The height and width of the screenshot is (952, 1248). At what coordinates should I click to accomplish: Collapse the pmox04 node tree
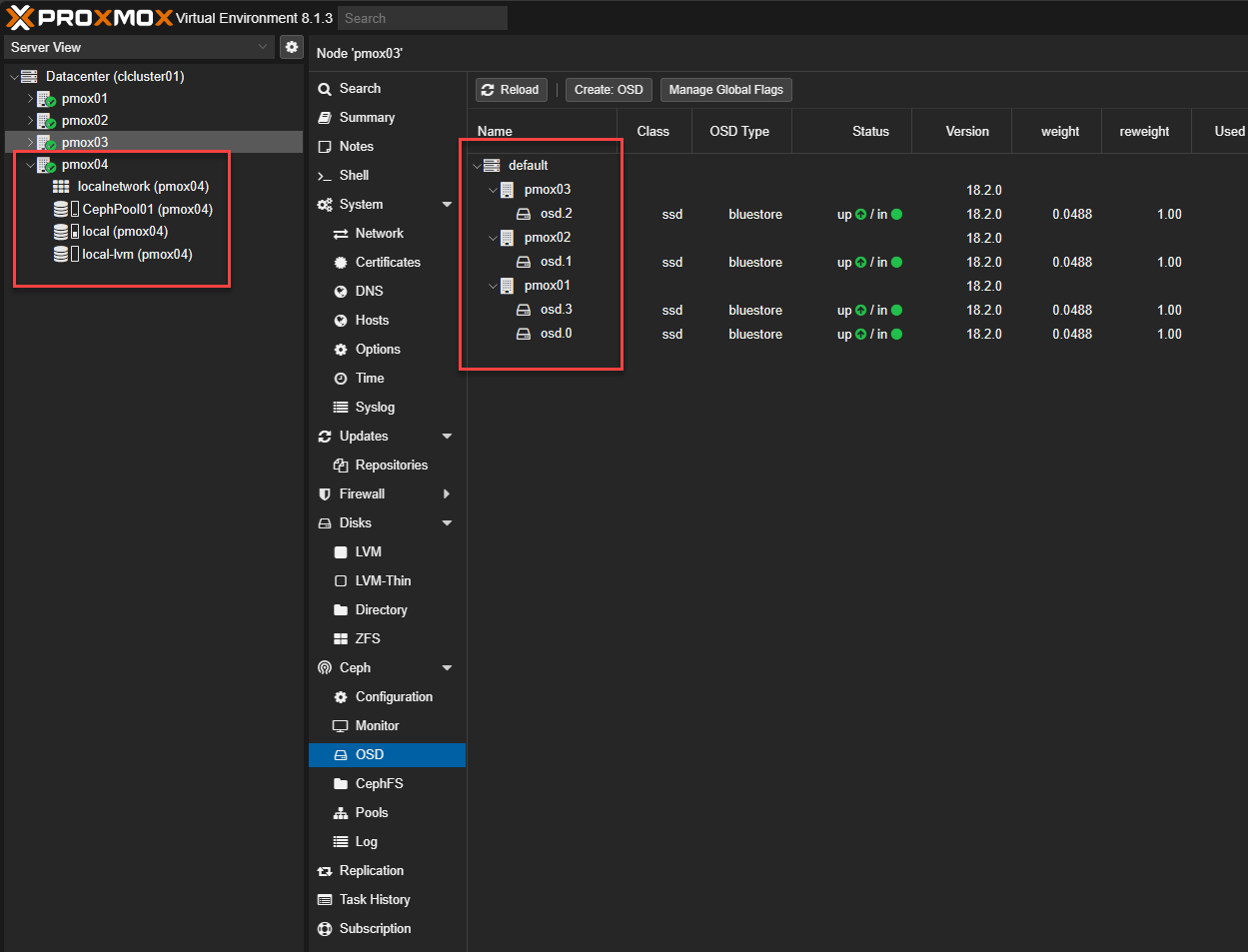coord(30,165)
